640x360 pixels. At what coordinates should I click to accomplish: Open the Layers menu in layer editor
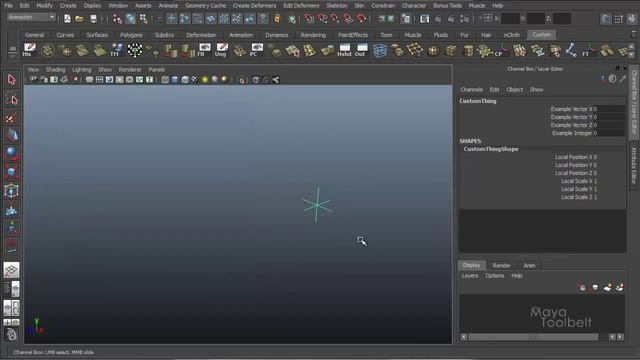coord(469,276)
